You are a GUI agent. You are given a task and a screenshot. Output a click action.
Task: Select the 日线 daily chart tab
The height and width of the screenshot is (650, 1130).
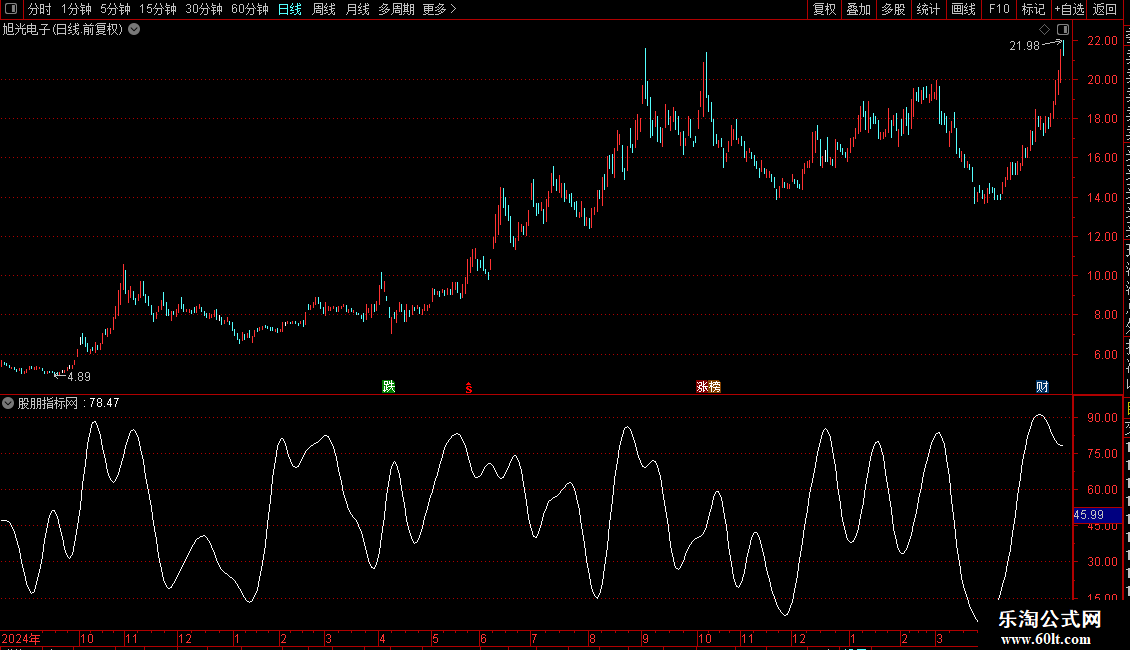[290, 9]
